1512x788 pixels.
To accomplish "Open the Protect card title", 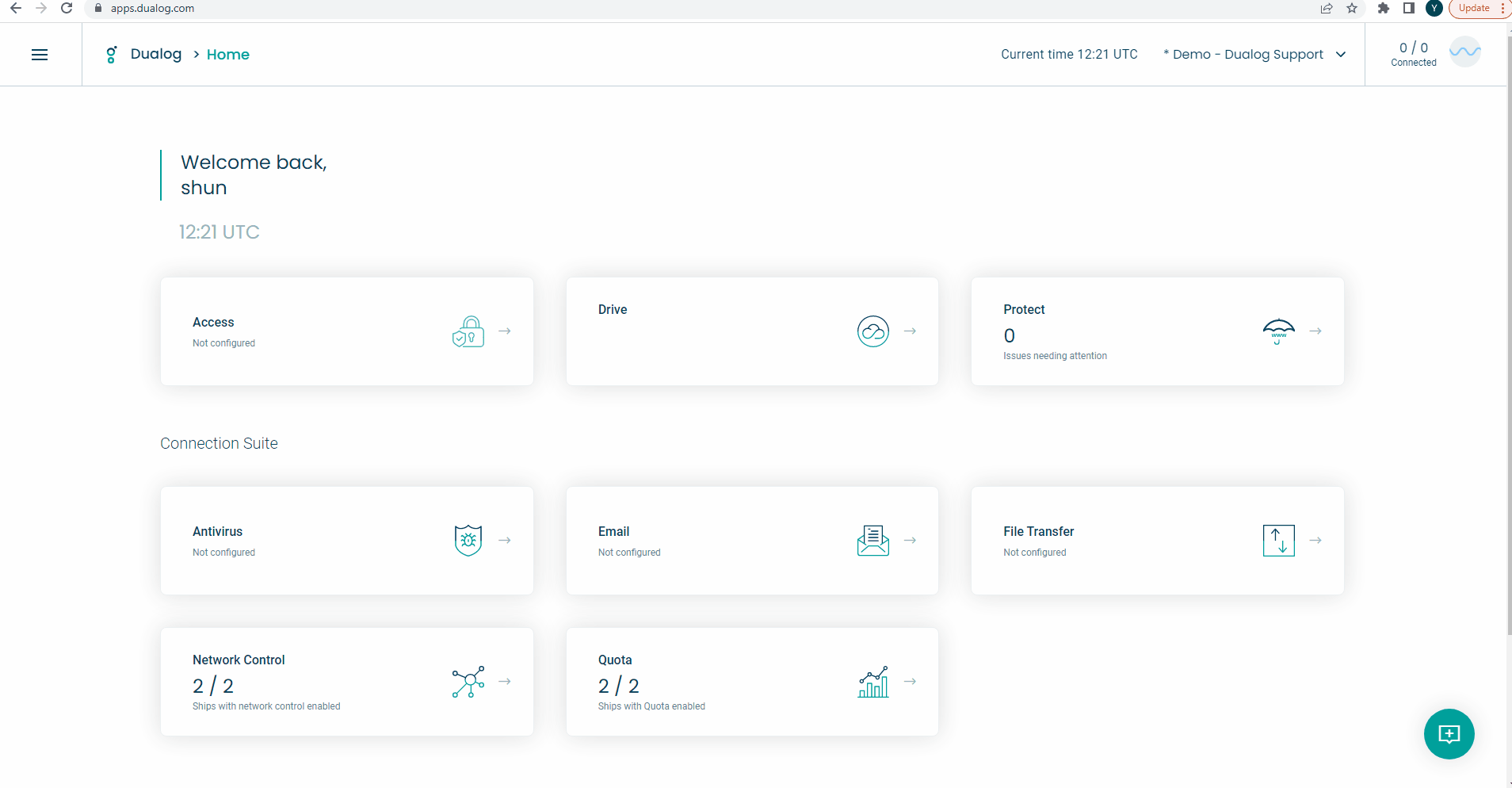I will (1024, 310).
